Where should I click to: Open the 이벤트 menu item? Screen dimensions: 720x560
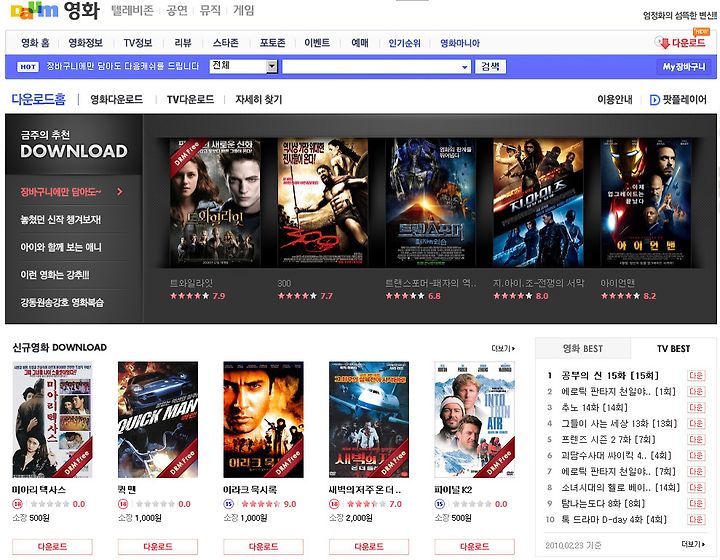317,43
